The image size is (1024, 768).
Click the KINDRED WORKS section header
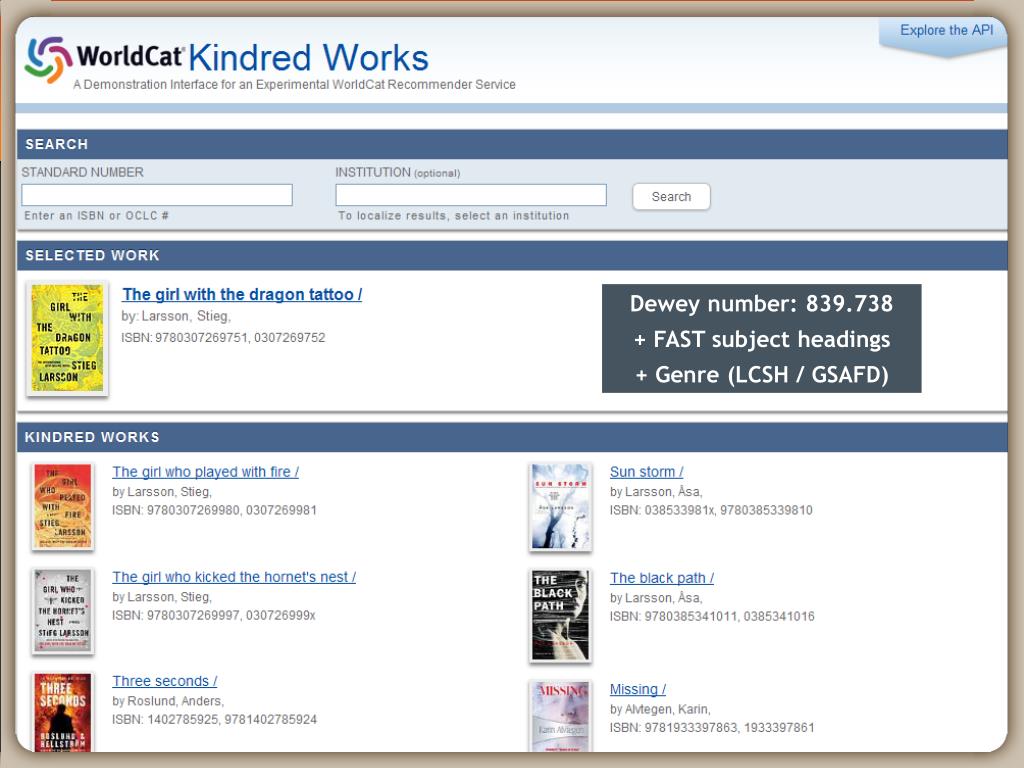click(512, 437)
